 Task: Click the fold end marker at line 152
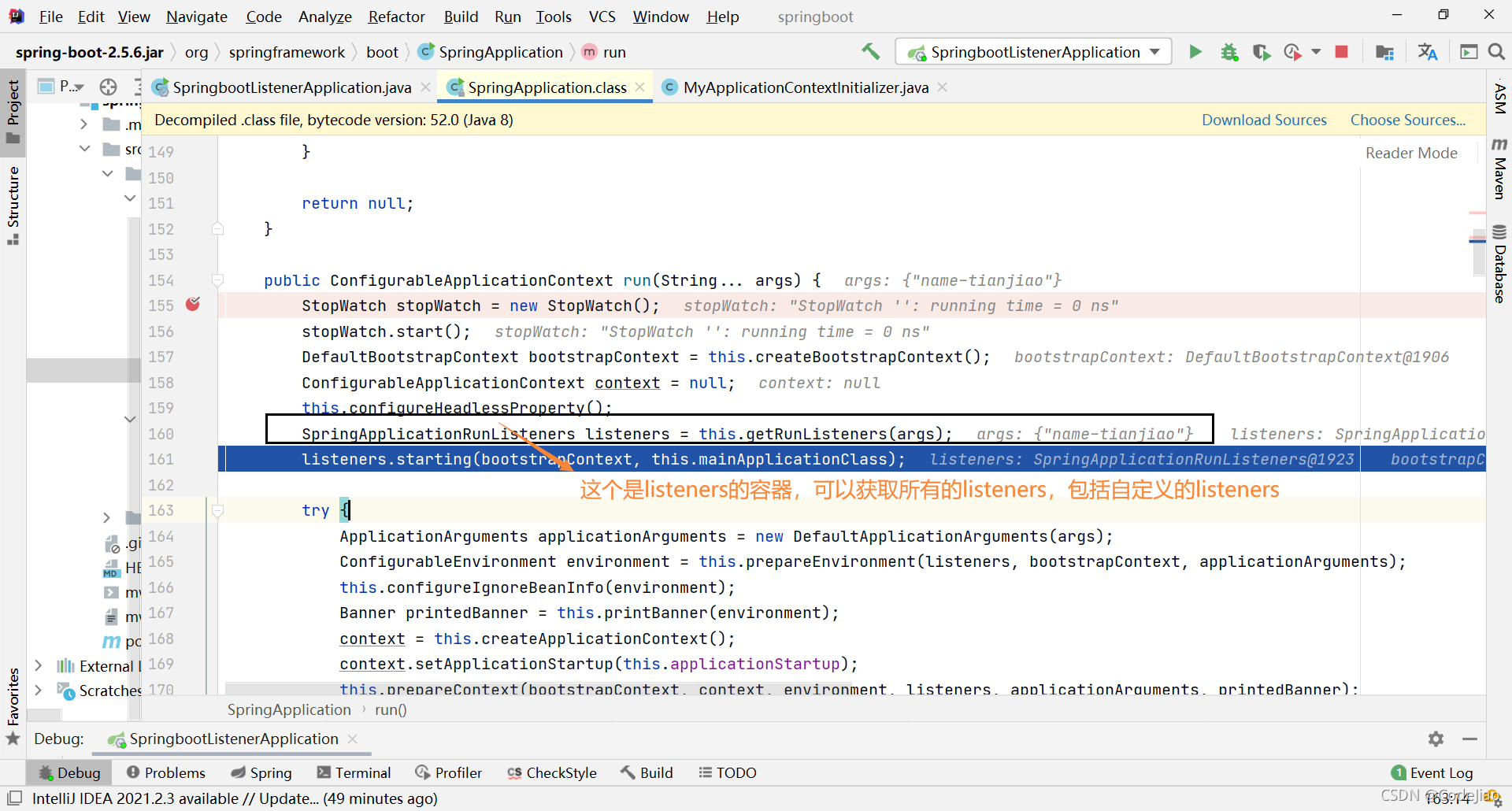click(218, 228)
